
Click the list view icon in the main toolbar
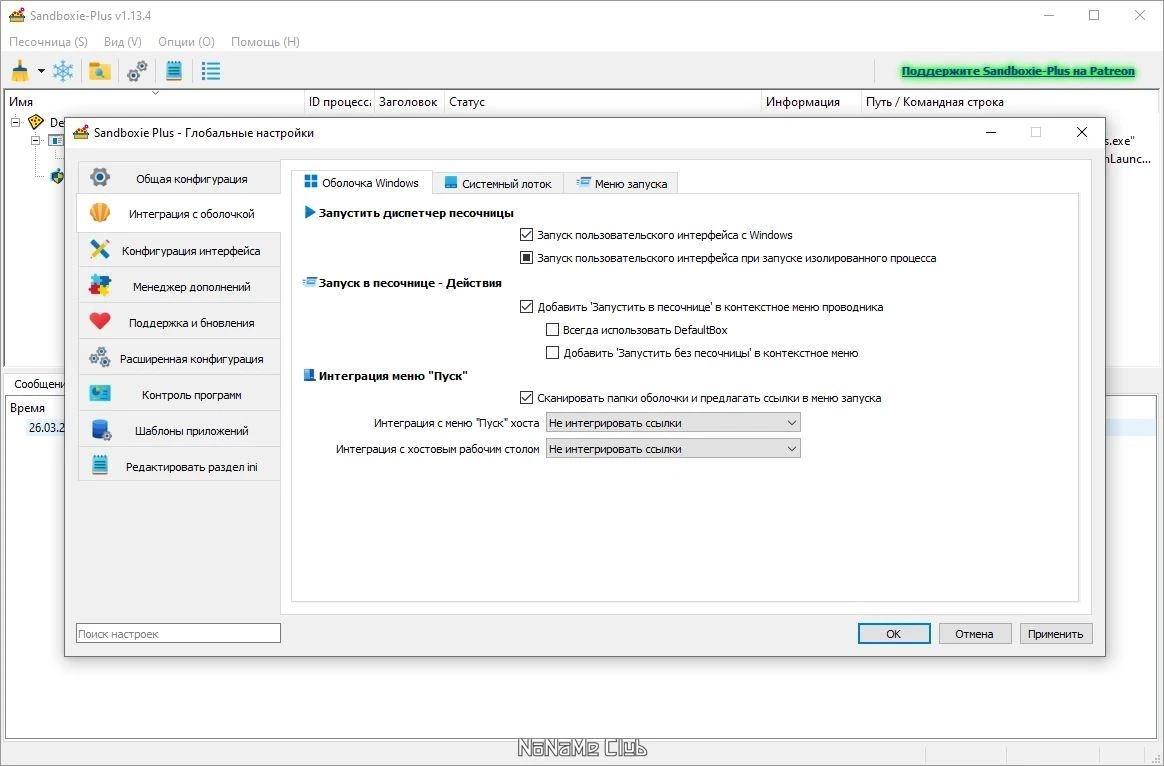[211, 71]
